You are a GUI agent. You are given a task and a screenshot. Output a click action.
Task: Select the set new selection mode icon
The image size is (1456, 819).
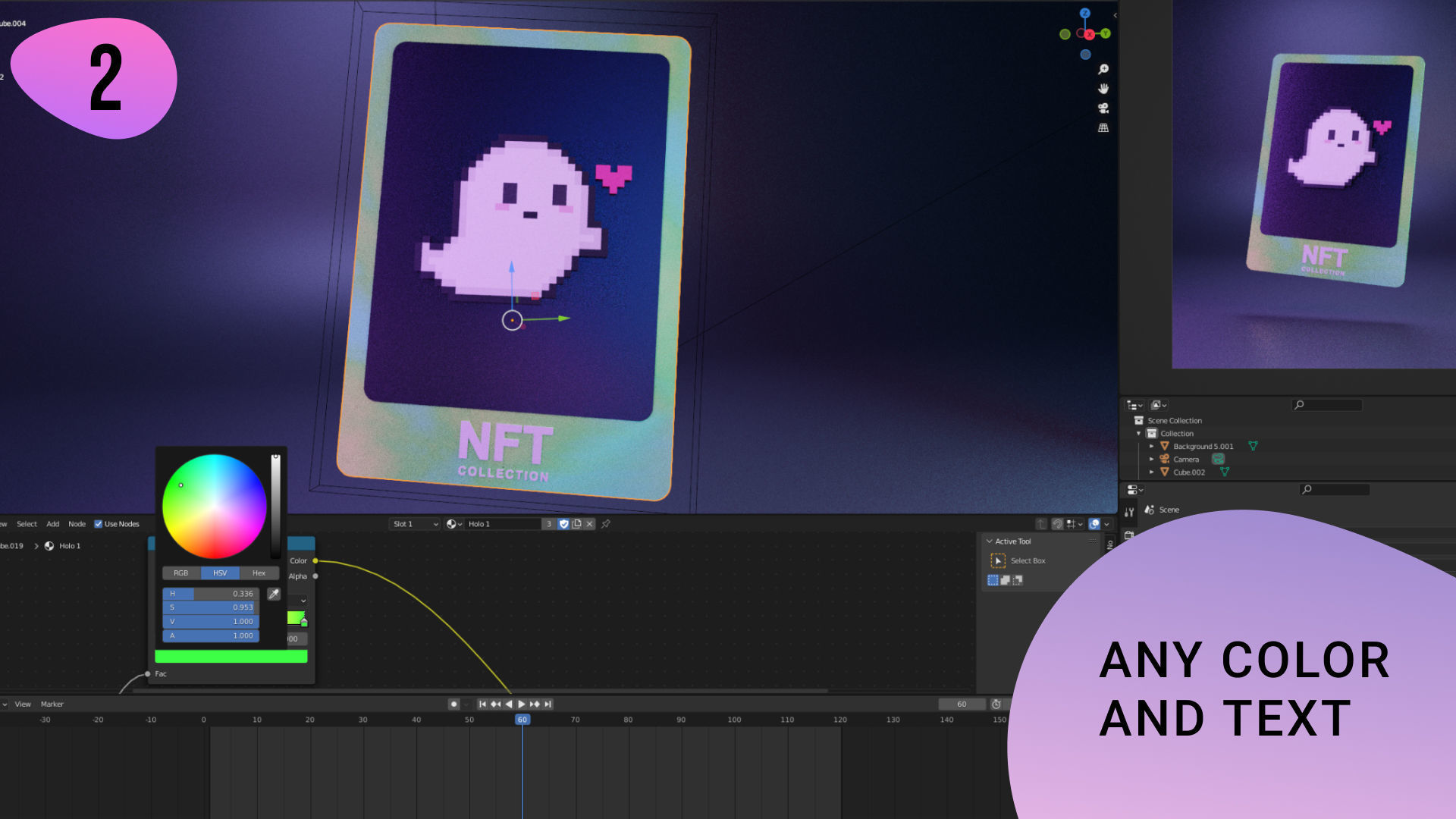pos(993,580)
